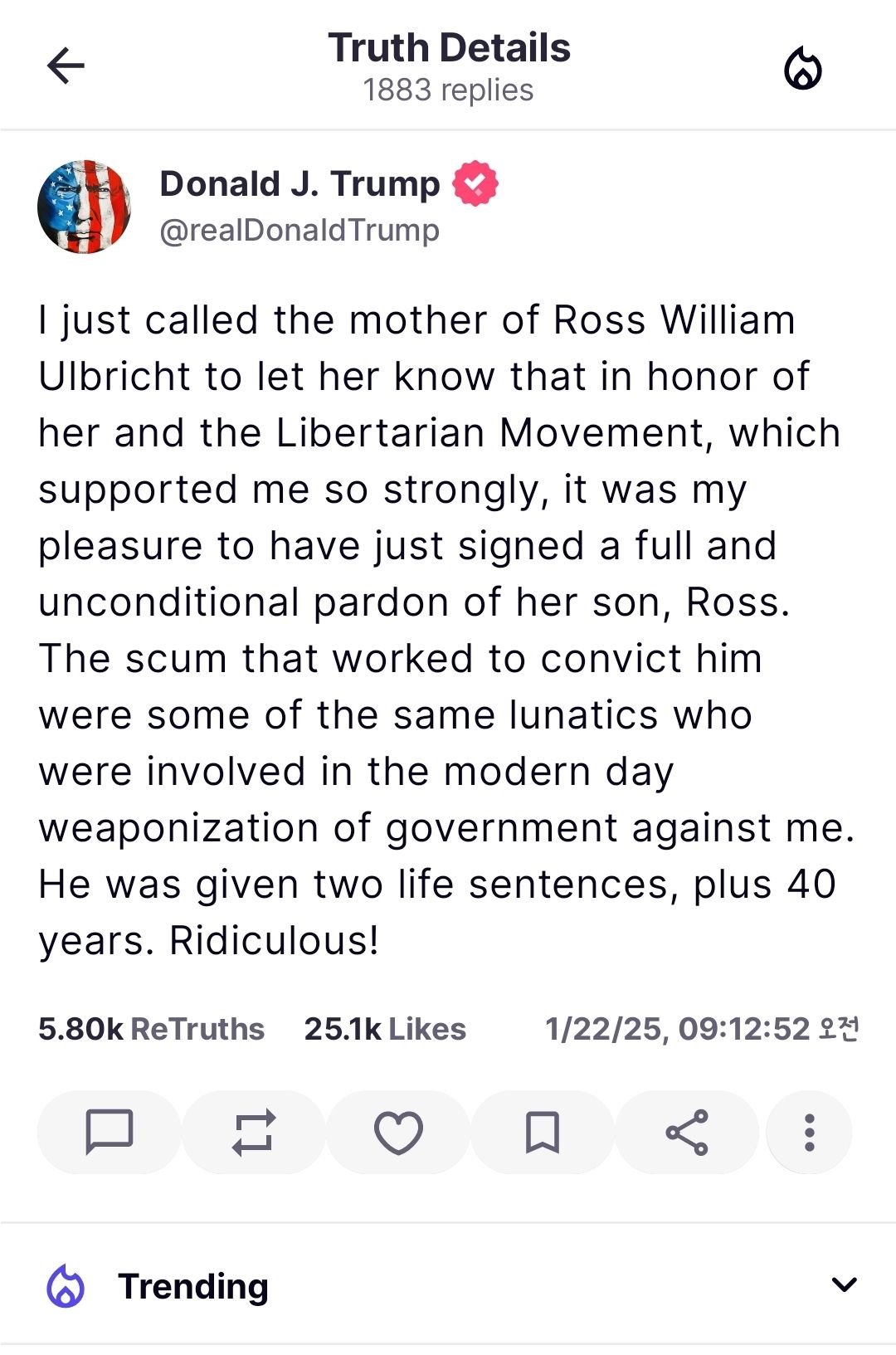Screen dimensions: 896x1355
Task: Like the post with the heart icon
Action: 398,1132
